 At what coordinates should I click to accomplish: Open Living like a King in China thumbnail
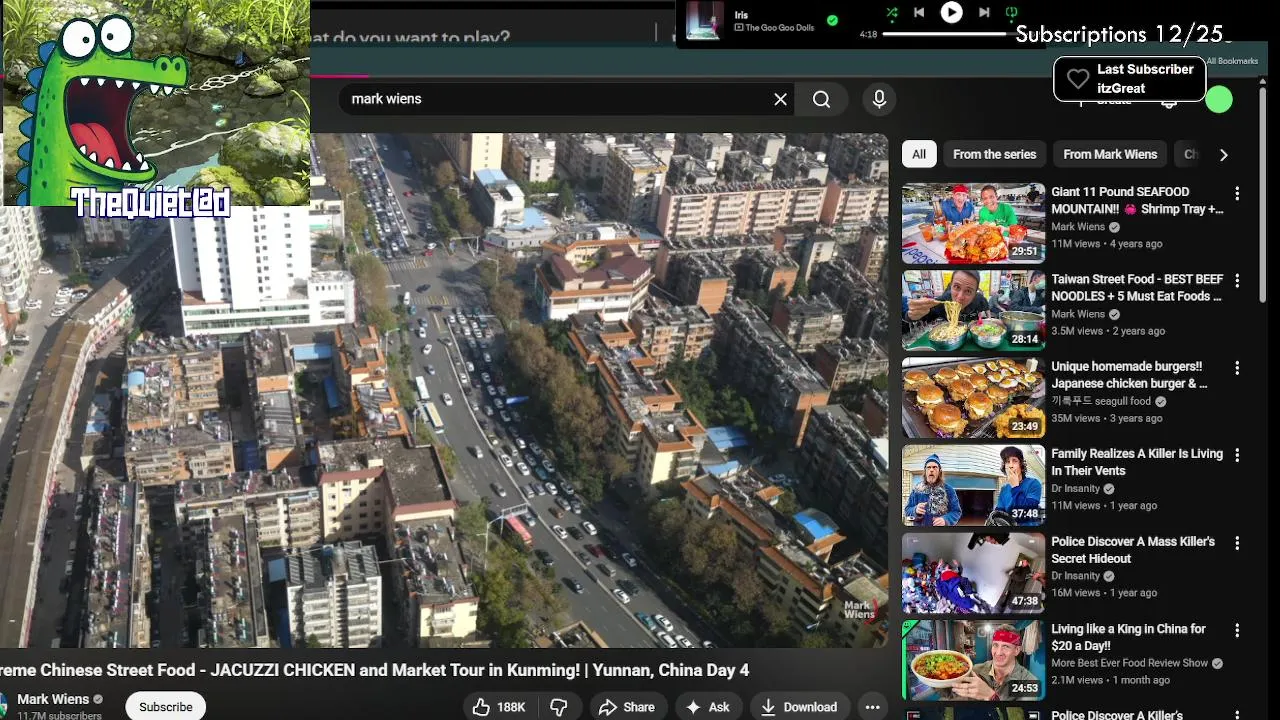coord(973,660)
